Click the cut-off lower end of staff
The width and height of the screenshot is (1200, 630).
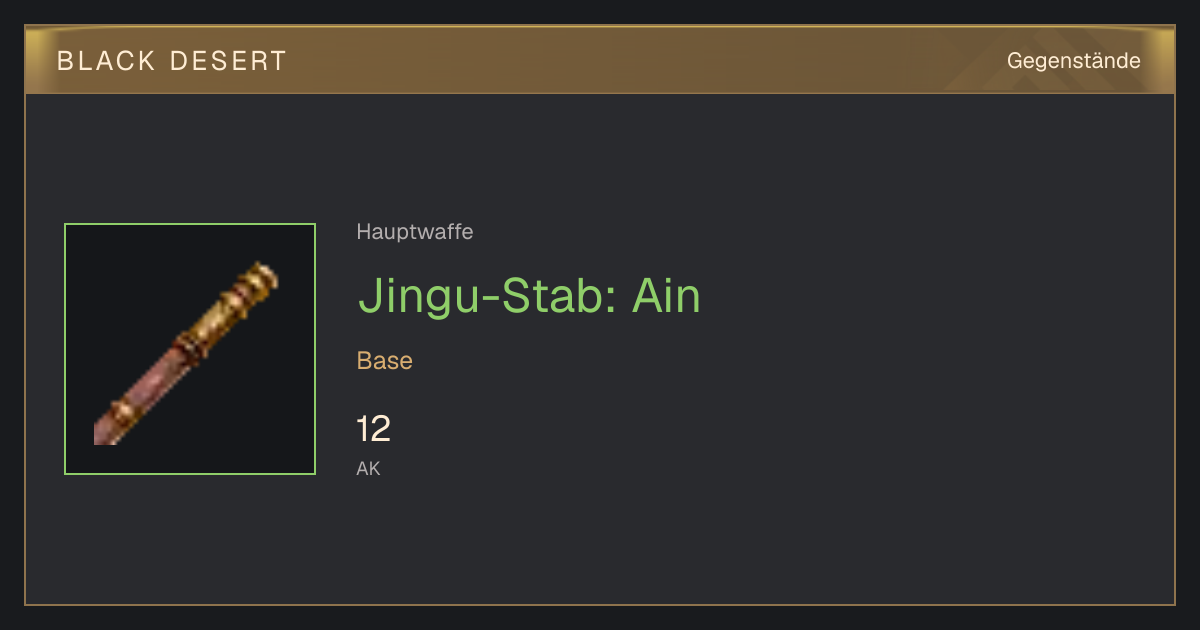(x=102, y=433)
